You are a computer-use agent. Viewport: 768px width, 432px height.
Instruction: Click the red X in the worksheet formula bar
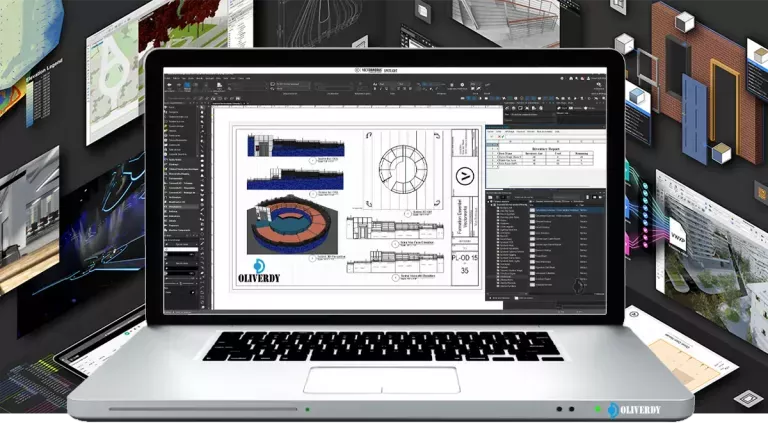(499, 136)
